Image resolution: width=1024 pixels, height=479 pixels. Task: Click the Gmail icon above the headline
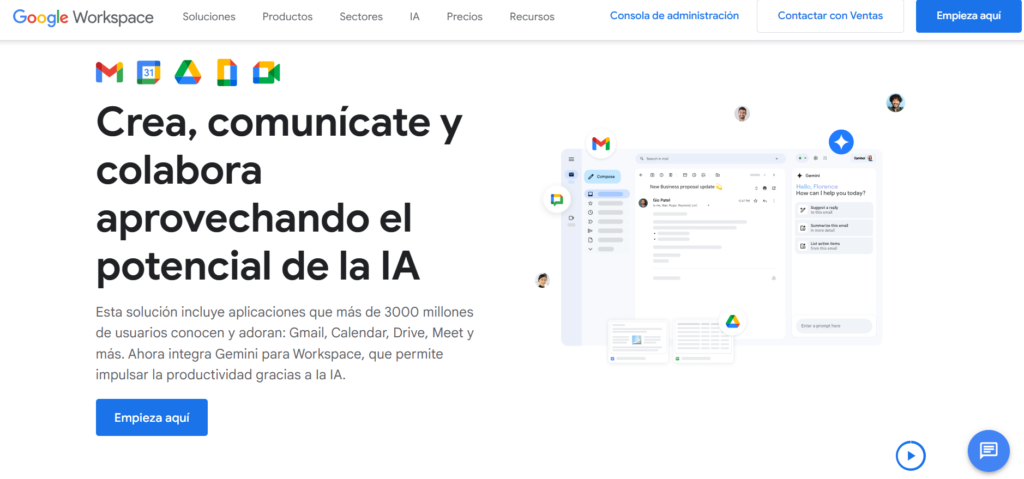click(x=109, y=72)
